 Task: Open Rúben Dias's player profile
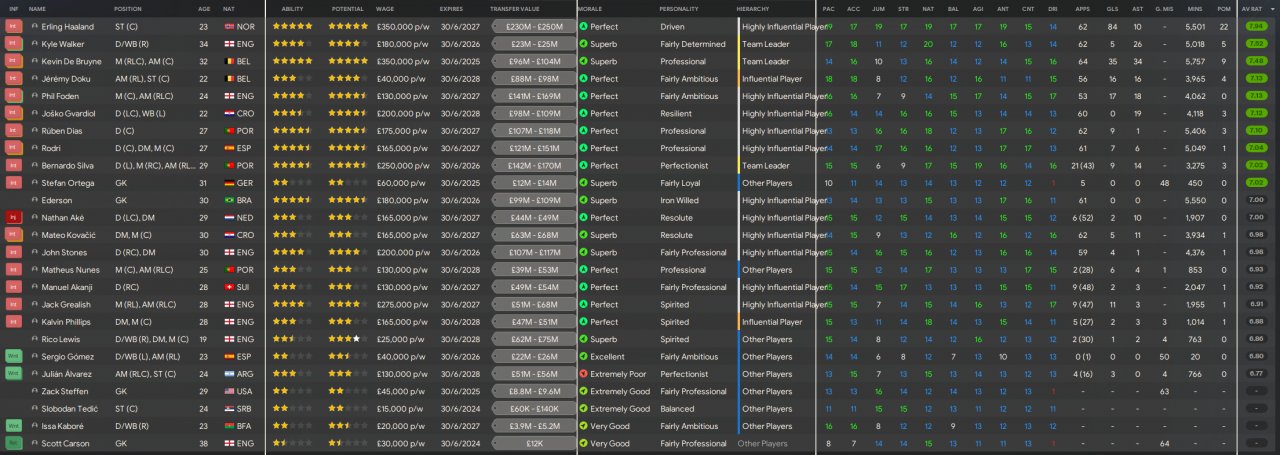(x=62, y=131)
